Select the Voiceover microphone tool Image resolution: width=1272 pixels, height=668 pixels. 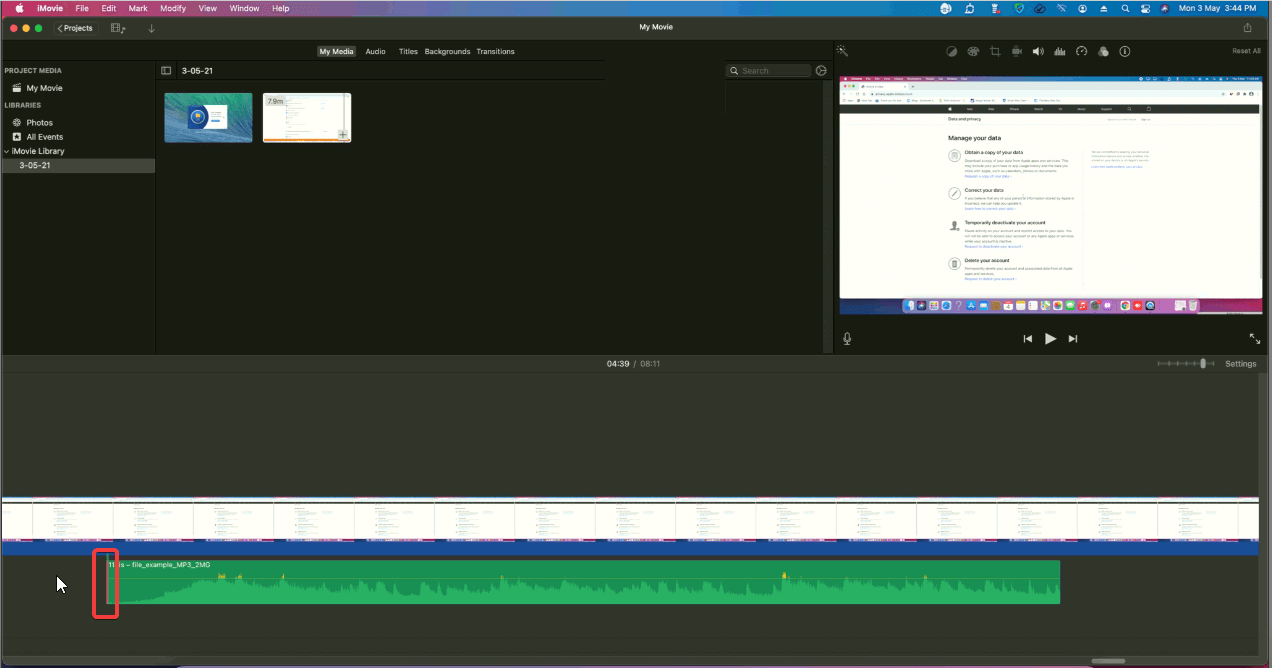(x=846, y=338)
